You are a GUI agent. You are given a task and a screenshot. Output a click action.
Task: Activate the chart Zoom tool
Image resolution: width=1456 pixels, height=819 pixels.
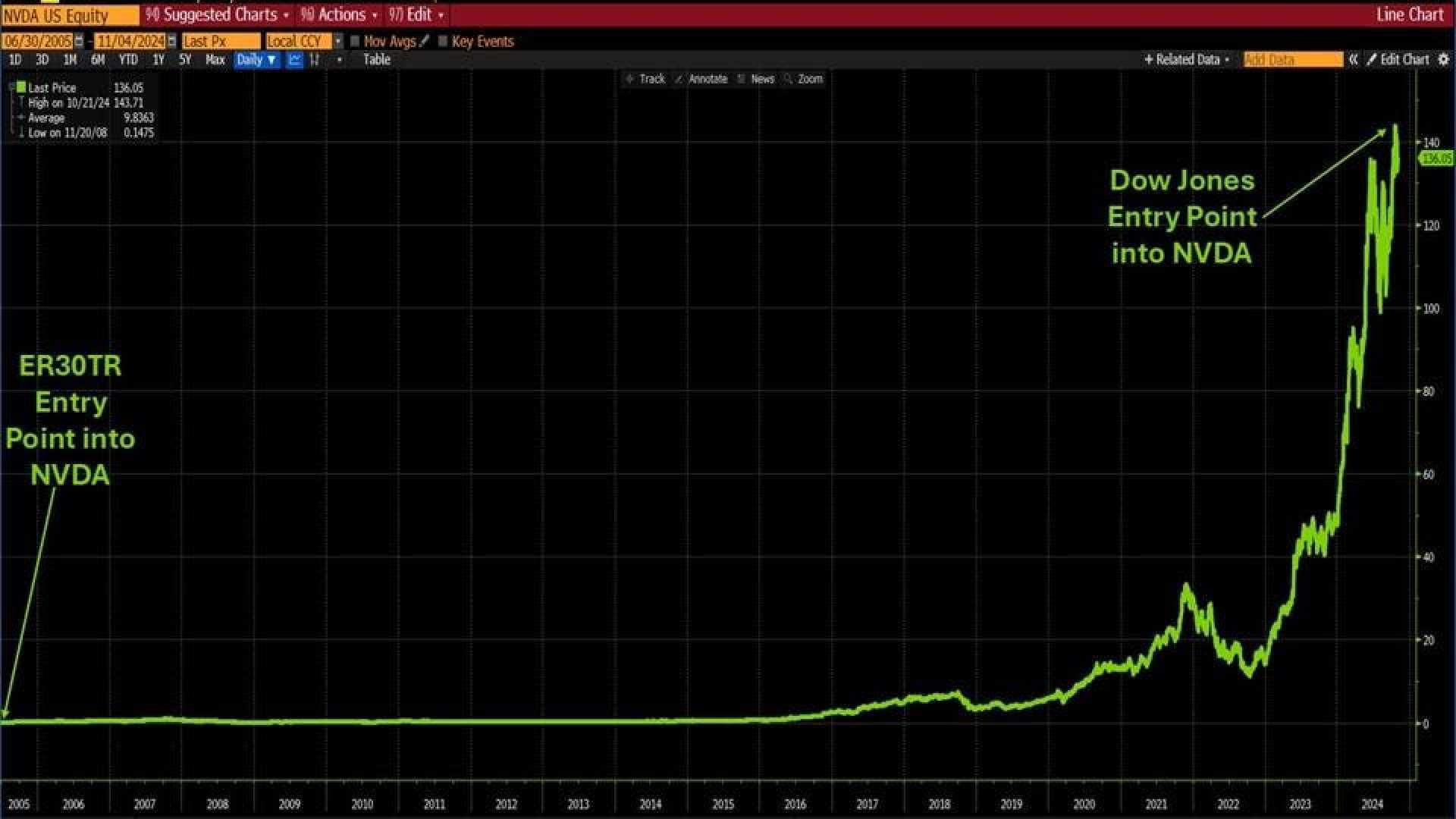804,79
